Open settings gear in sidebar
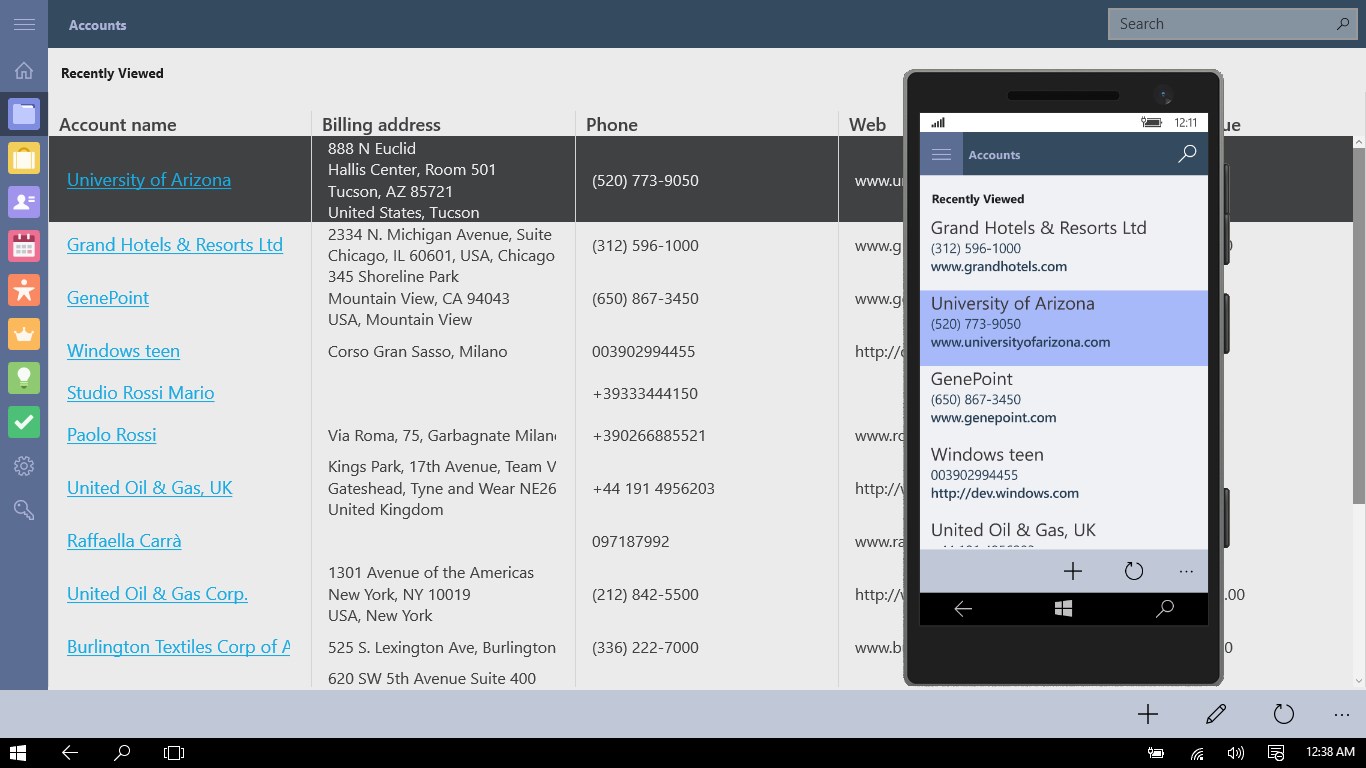 (x=24, y=466)
